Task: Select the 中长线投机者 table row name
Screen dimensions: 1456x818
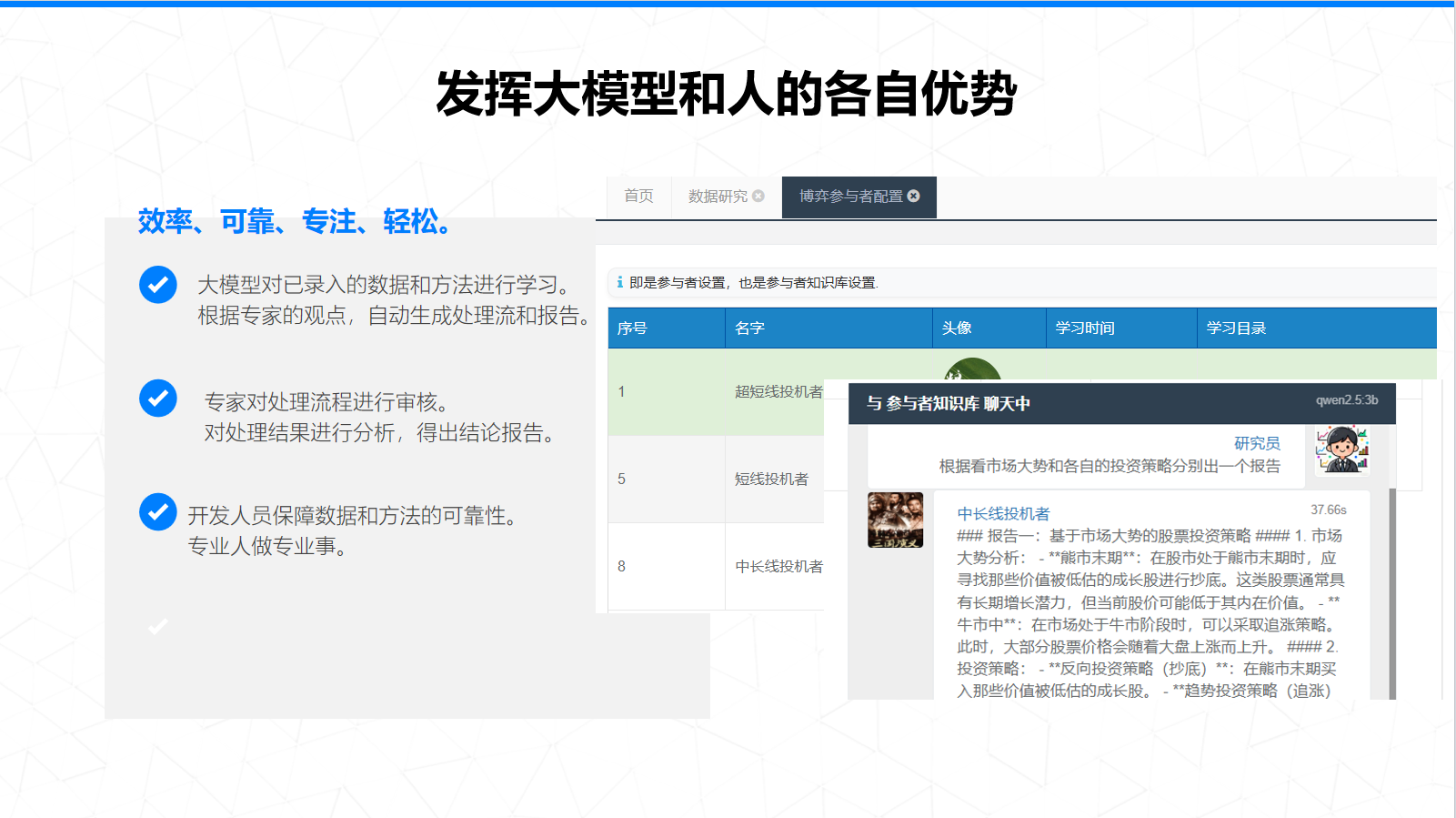Action: 778,566
